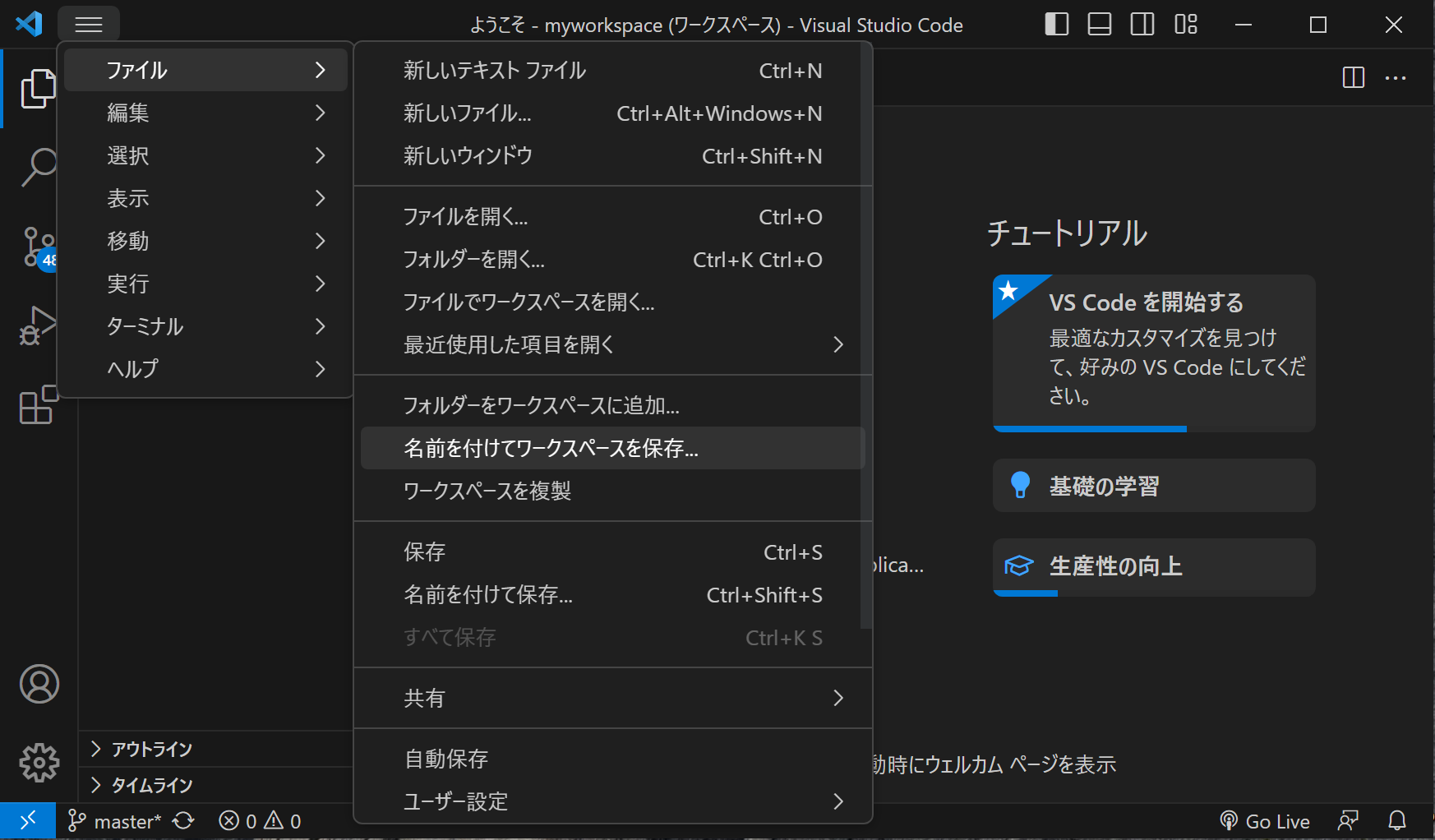The width and height of the screenshot is (1435, 840).
Task: Open the Explorer view in activity bar
Action: (38, 89)
